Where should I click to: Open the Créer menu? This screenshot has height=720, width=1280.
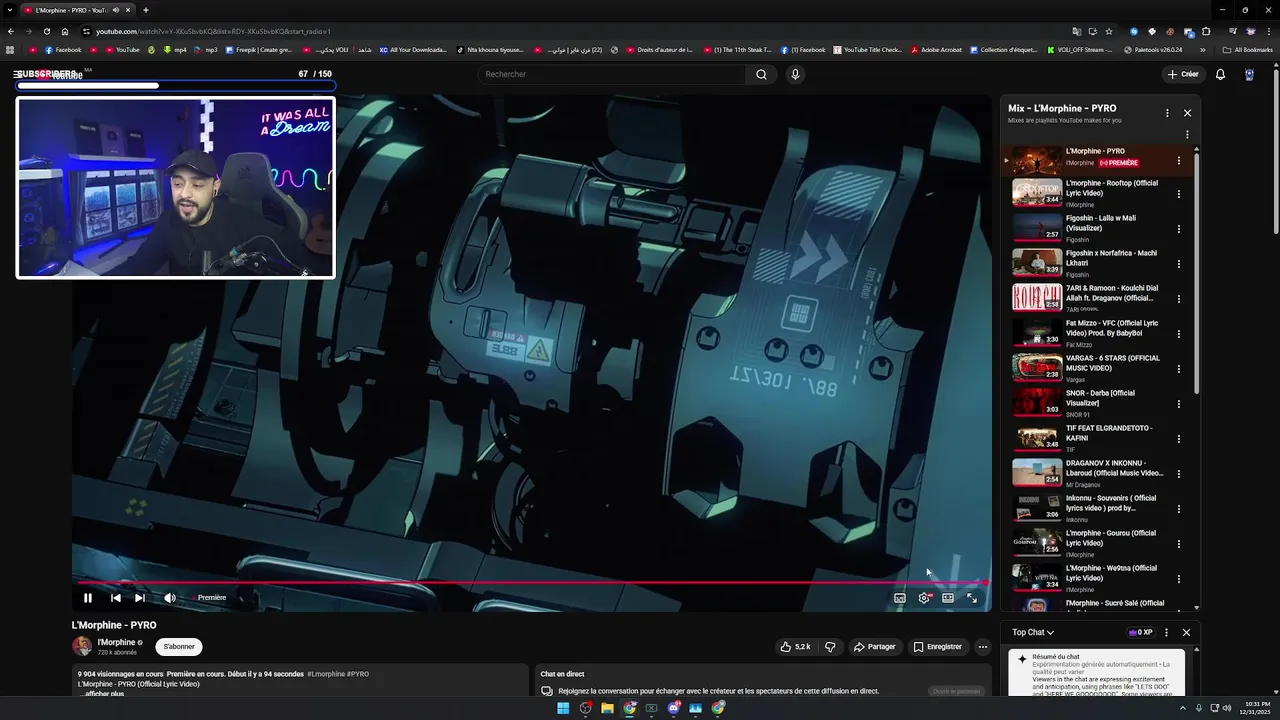[x=1182, y=74]
